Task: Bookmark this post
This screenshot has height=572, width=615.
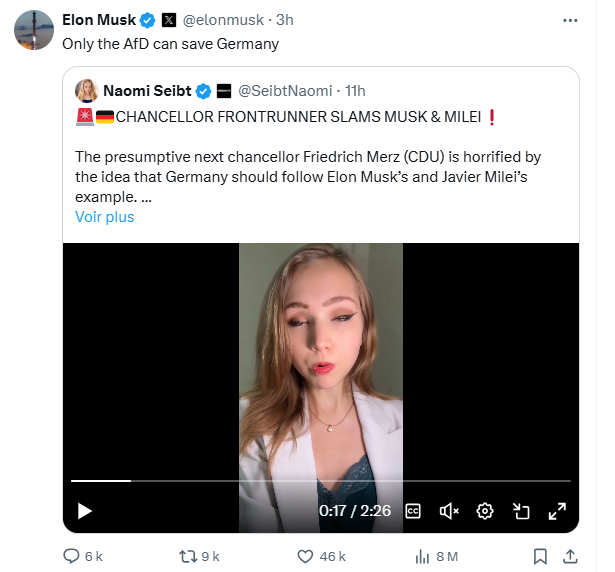Action: point(540,556)
